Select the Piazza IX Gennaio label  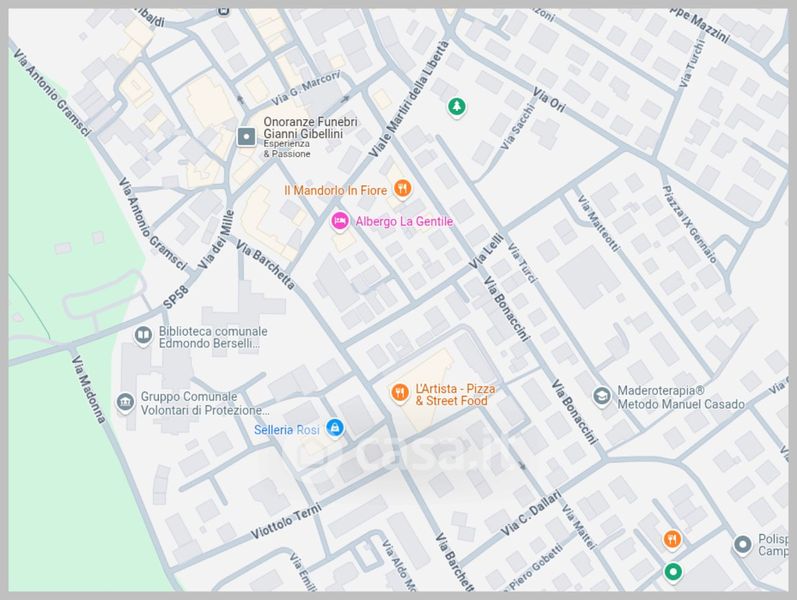click(x=689, y=225)
